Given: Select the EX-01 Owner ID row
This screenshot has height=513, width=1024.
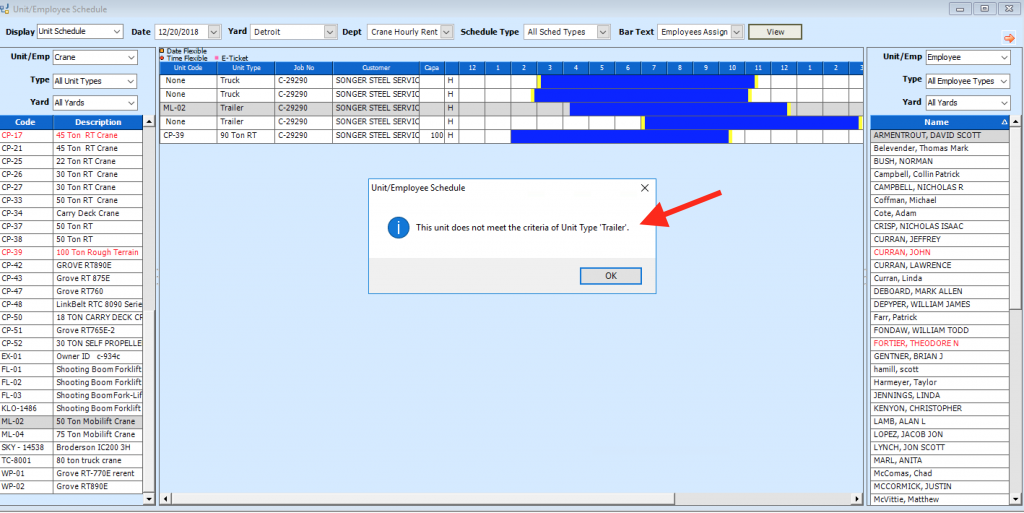Looking at the screenshot, I should pos(71,356).
